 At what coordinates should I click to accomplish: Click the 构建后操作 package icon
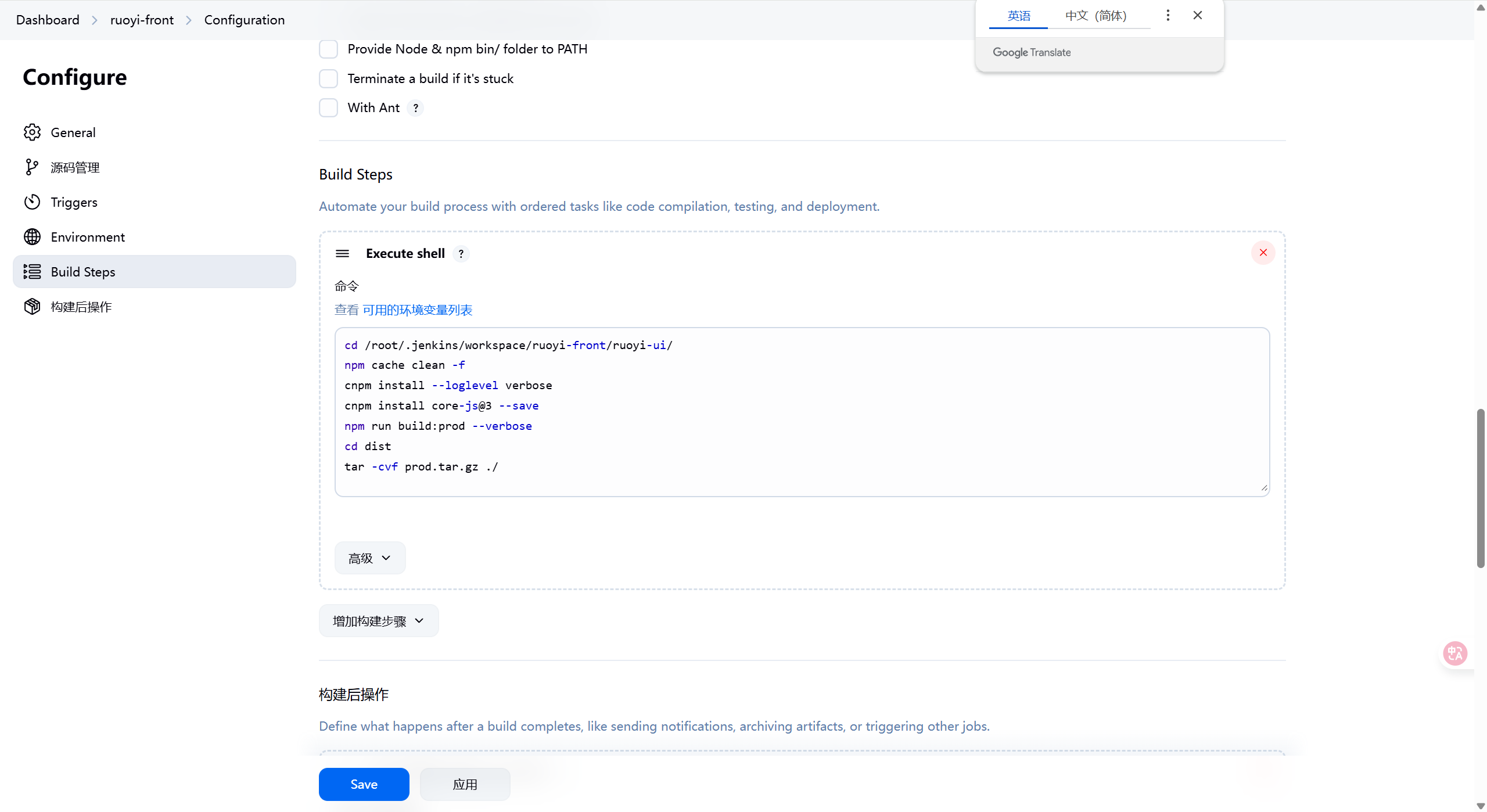click(32, 307)
